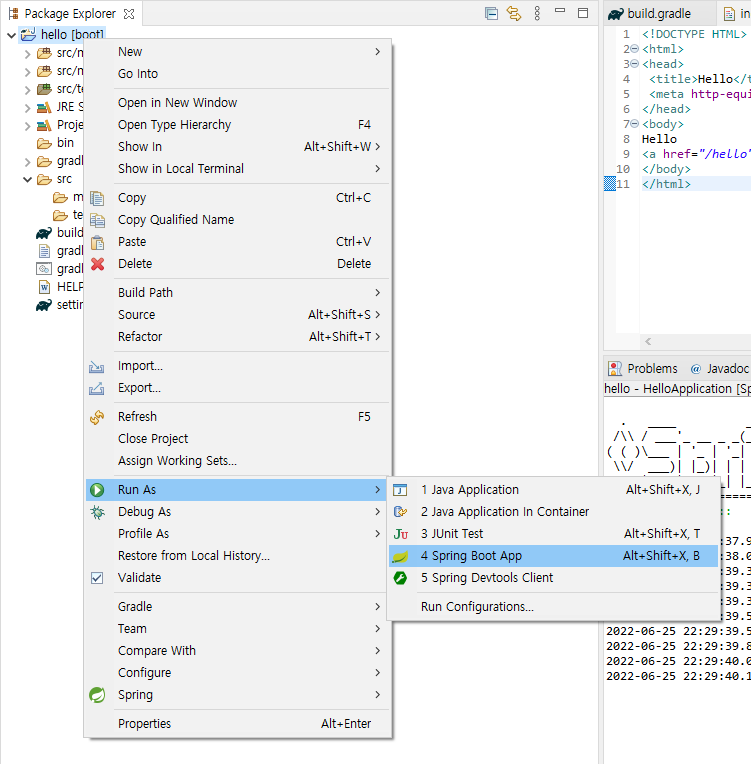Image resolution: width=751 pixels, height=764 pixels.
Task: Click Gradle elephant icon on build.gradle tab
Action: [616, 14]
